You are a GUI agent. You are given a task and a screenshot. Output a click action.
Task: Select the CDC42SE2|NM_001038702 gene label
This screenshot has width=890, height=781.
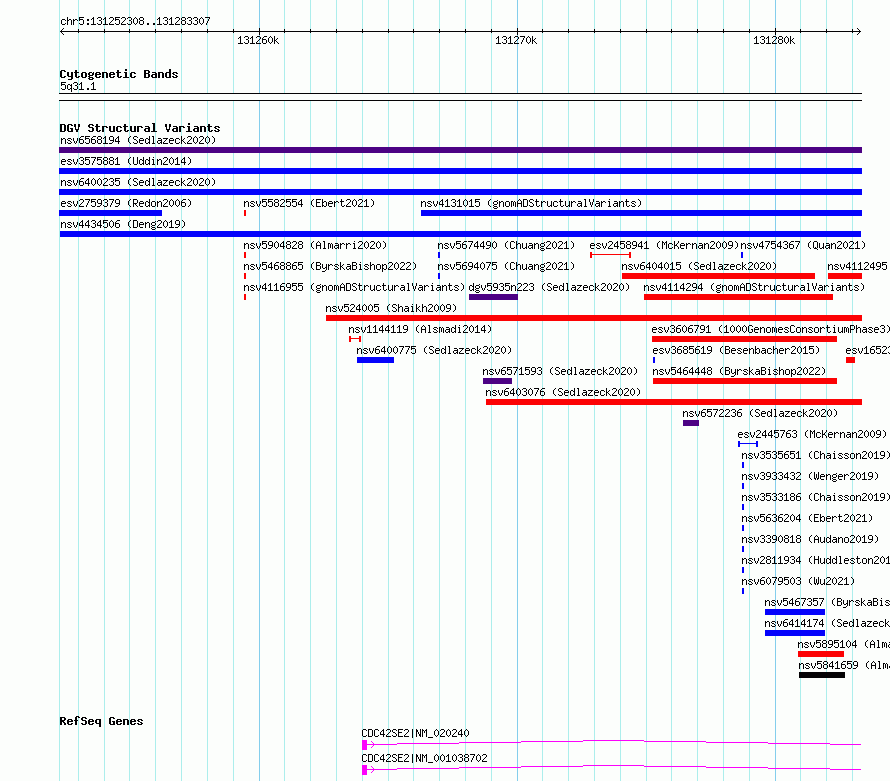pos(425,758)
